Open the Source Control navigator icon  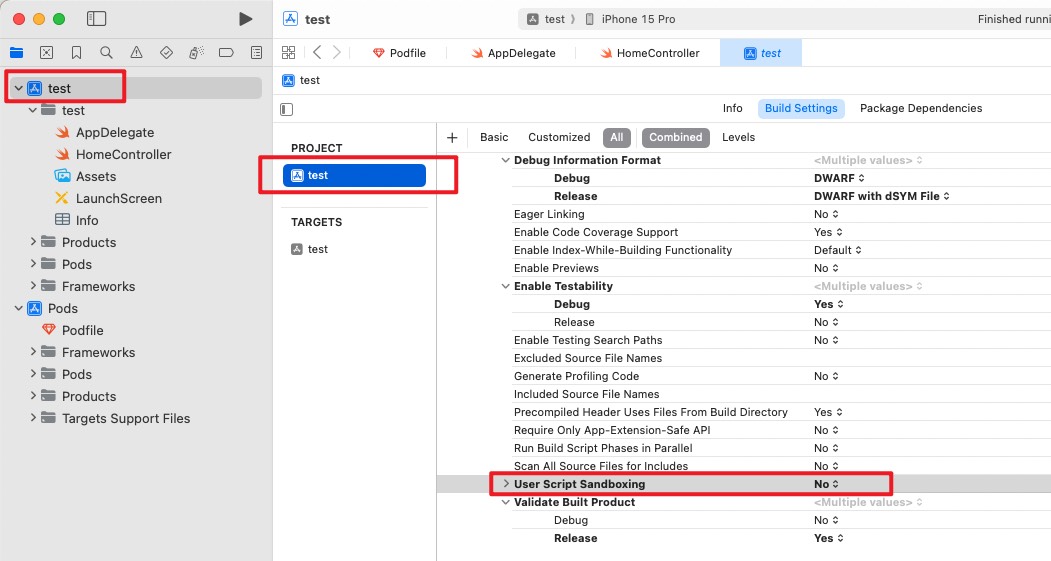[x=46, y=52]
